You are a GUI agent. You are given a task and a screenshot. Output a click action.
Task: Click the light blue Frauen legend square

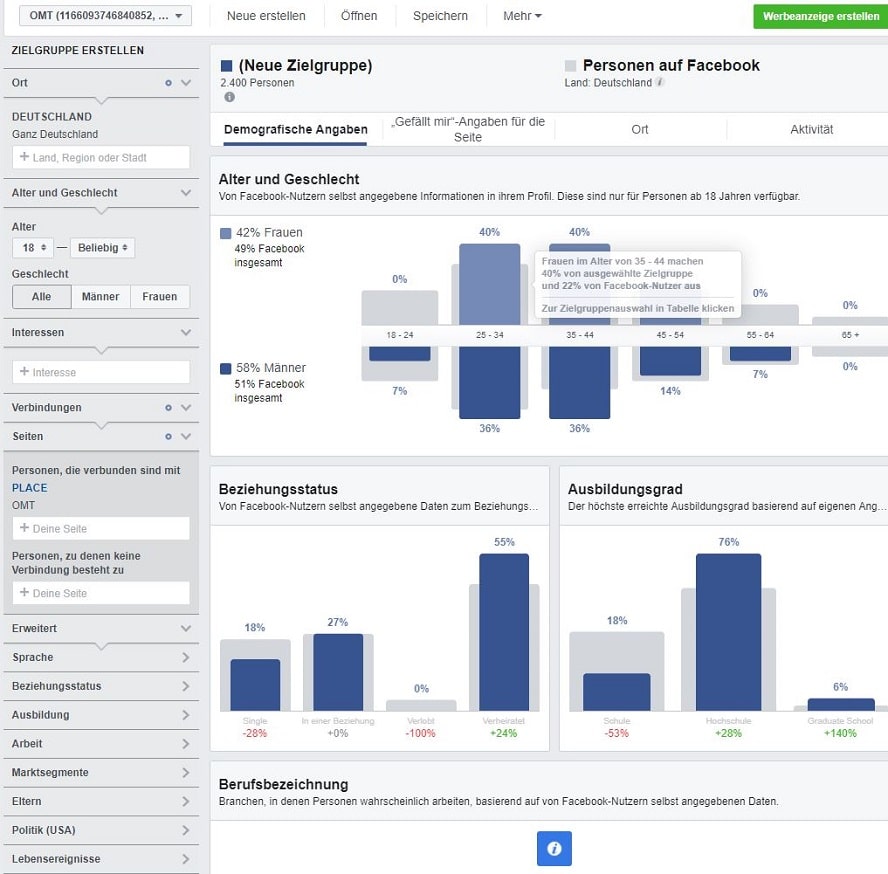point(225,233)
